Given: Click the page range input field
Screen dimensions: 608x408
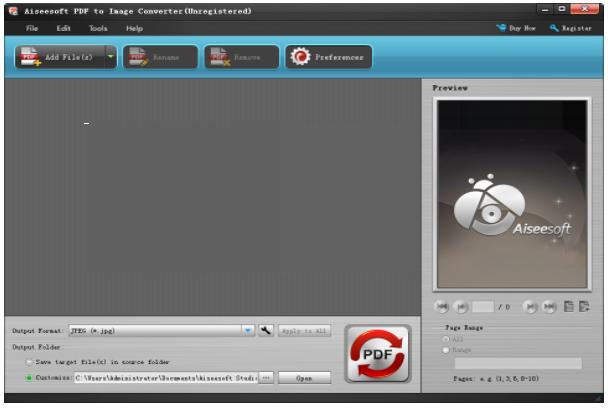Looking at the screenshot, I should [x=518, y=364].
